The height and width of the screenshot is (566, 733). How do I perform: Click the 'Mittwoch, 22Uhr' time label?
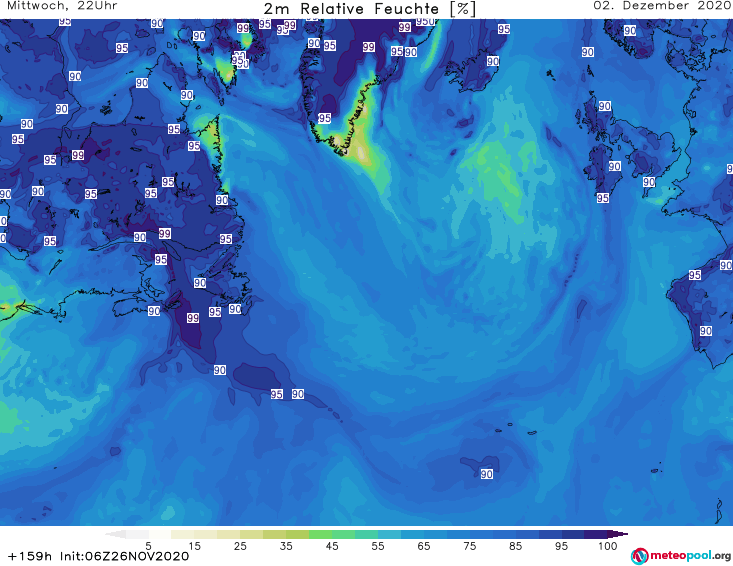[x=62, y=6]
